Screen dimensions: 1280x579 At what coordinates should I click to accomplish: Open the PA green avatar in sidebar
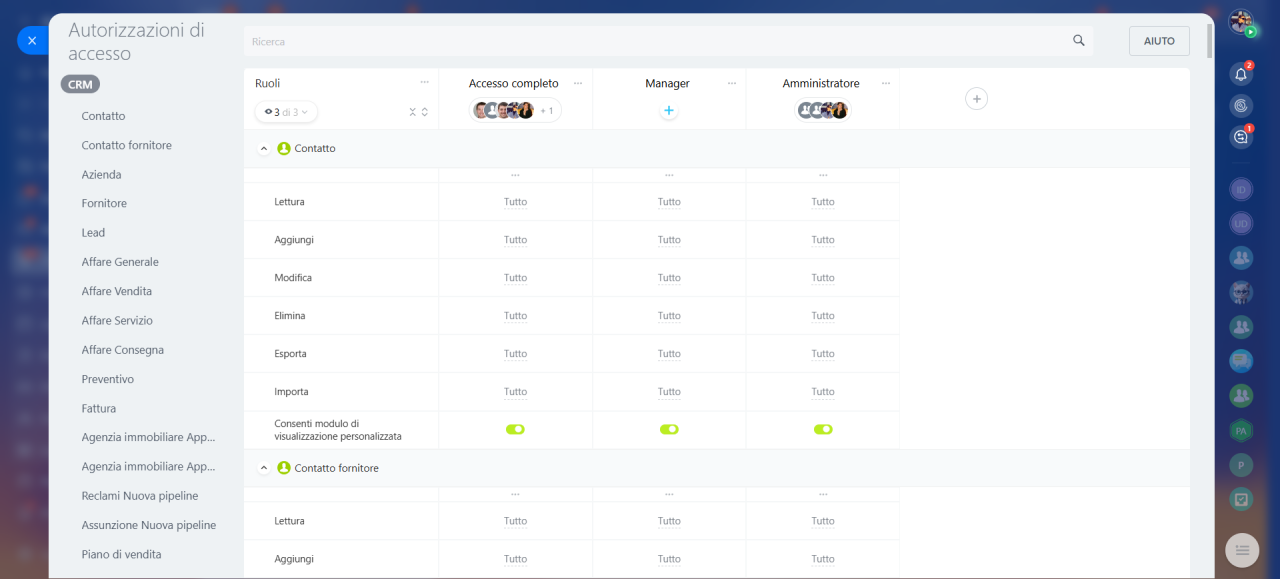(1241, 430)
